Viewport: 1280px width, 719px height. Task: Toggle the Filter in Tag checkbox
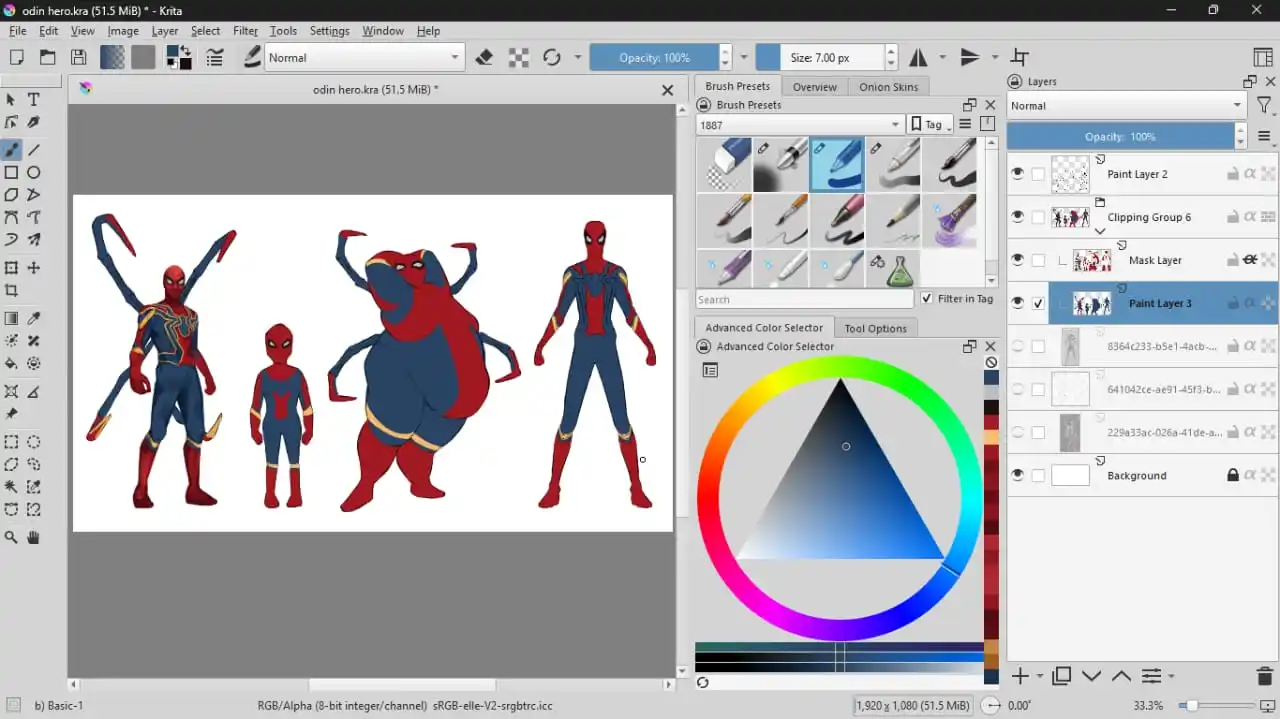pyautogui.click(x=926, y=298)
